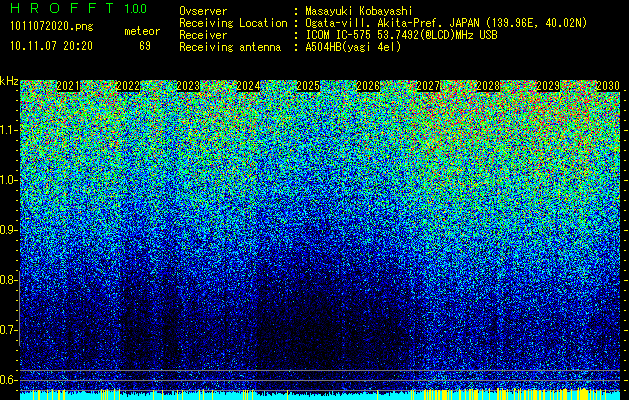Click the 1.1 frequency axis label
The height and width of the screenshot is (400, 629).
(8, 130)
